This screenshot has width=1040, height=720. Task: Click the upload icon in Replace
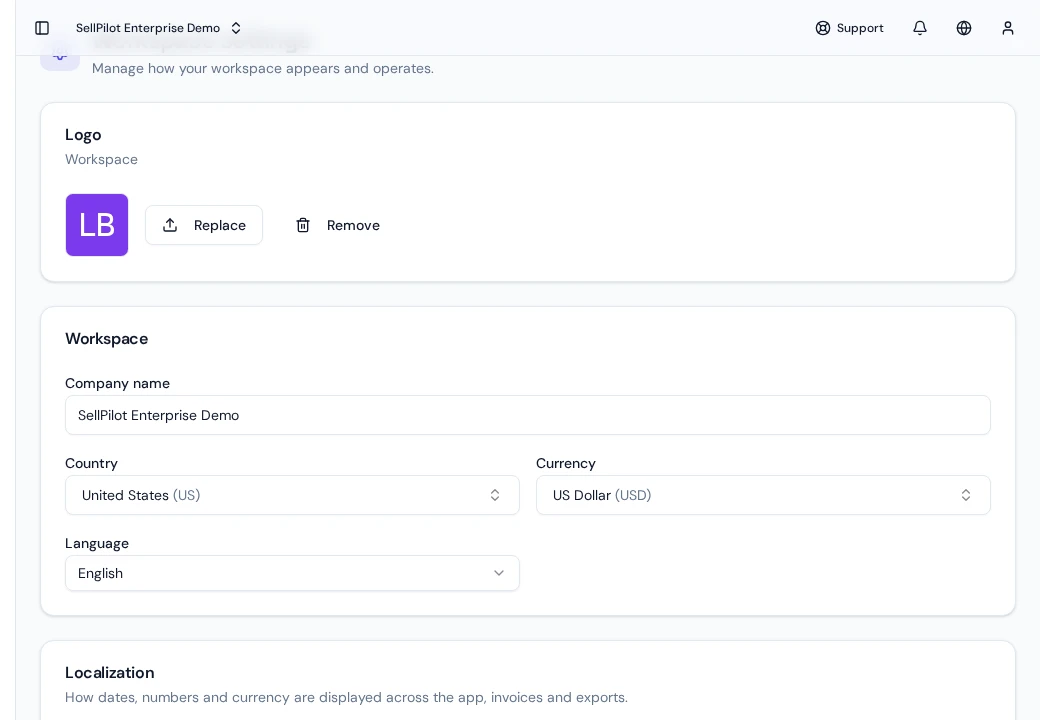point(170,225)
